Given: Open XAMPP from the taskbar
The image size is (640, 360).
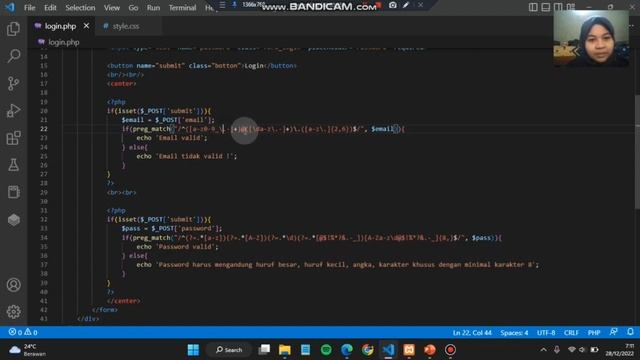Looking at the screenshot, I should [409, 350].
